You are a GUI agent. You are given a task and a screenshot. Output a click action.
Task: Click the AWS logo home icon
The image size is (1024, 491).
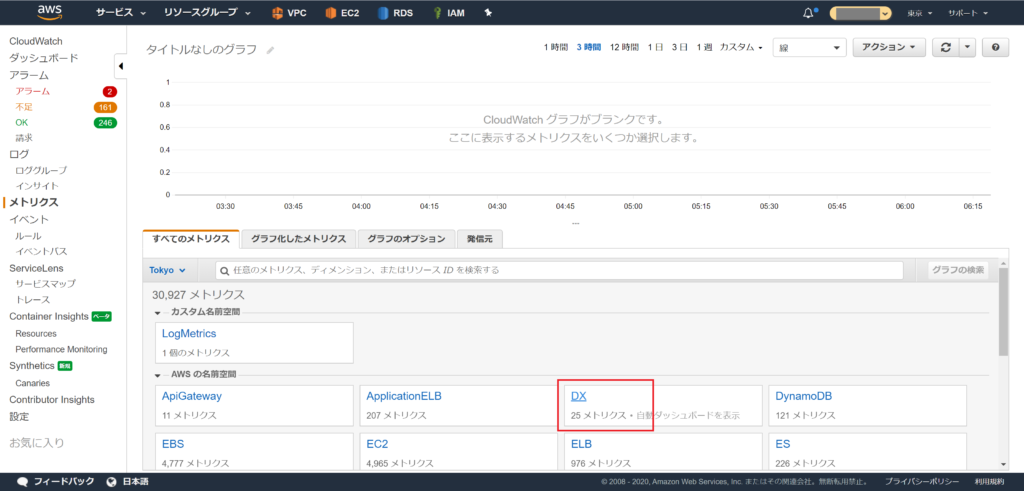pyautogui.click(x=49, y=13)
